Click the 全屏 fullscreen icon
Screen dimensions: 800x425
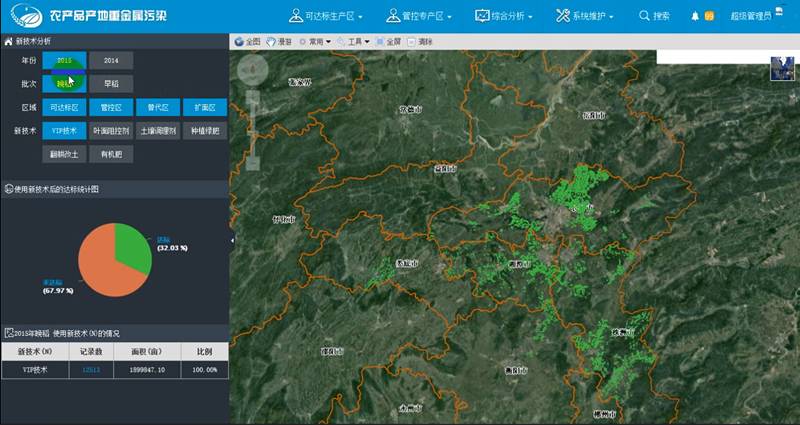pyautogui.click(x=380, y=42)
